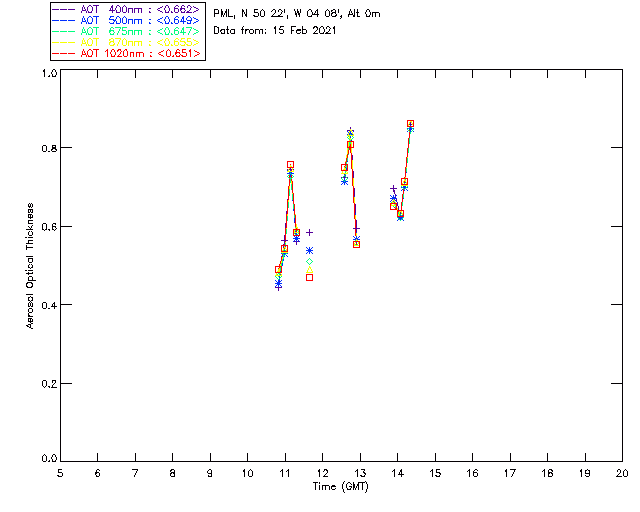Image resolution: width=640 pixels, height=512 pixels.
Task: Click the x-axis label 11
Action: pyautogui.click(x=285, y=473)
